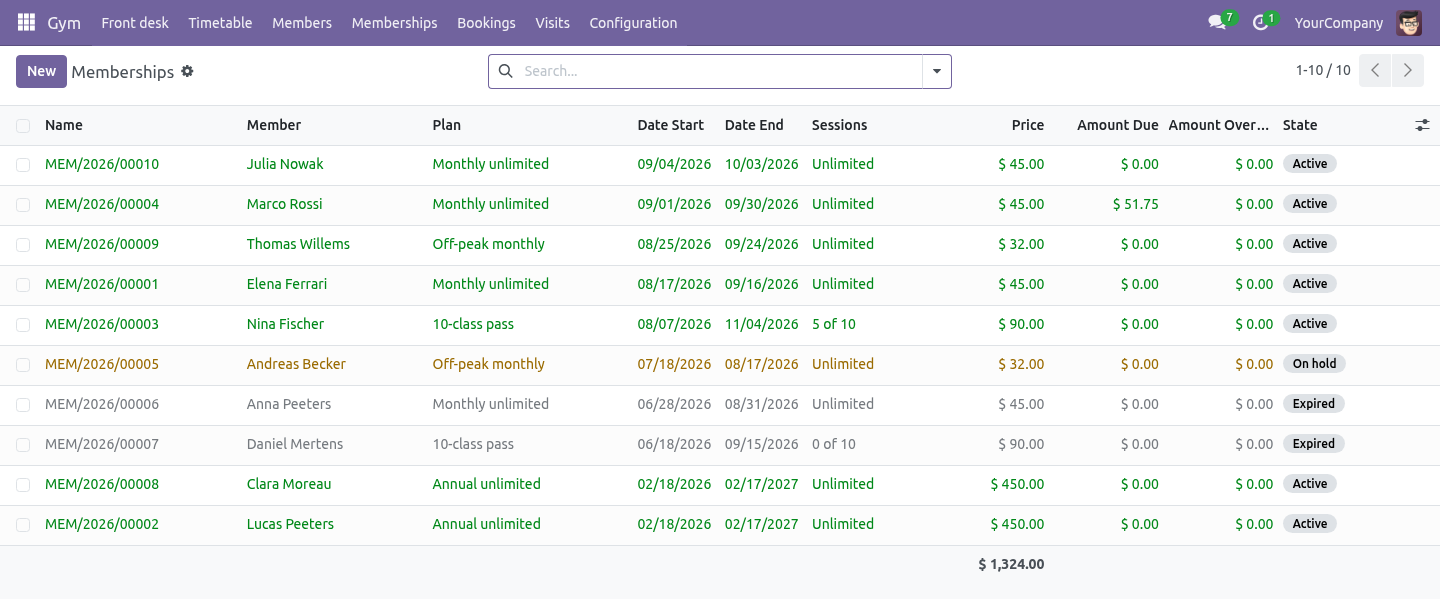Open optional columns settings icon
This screenshot has width=1440, height=599.
click(x=1422, y=125)
